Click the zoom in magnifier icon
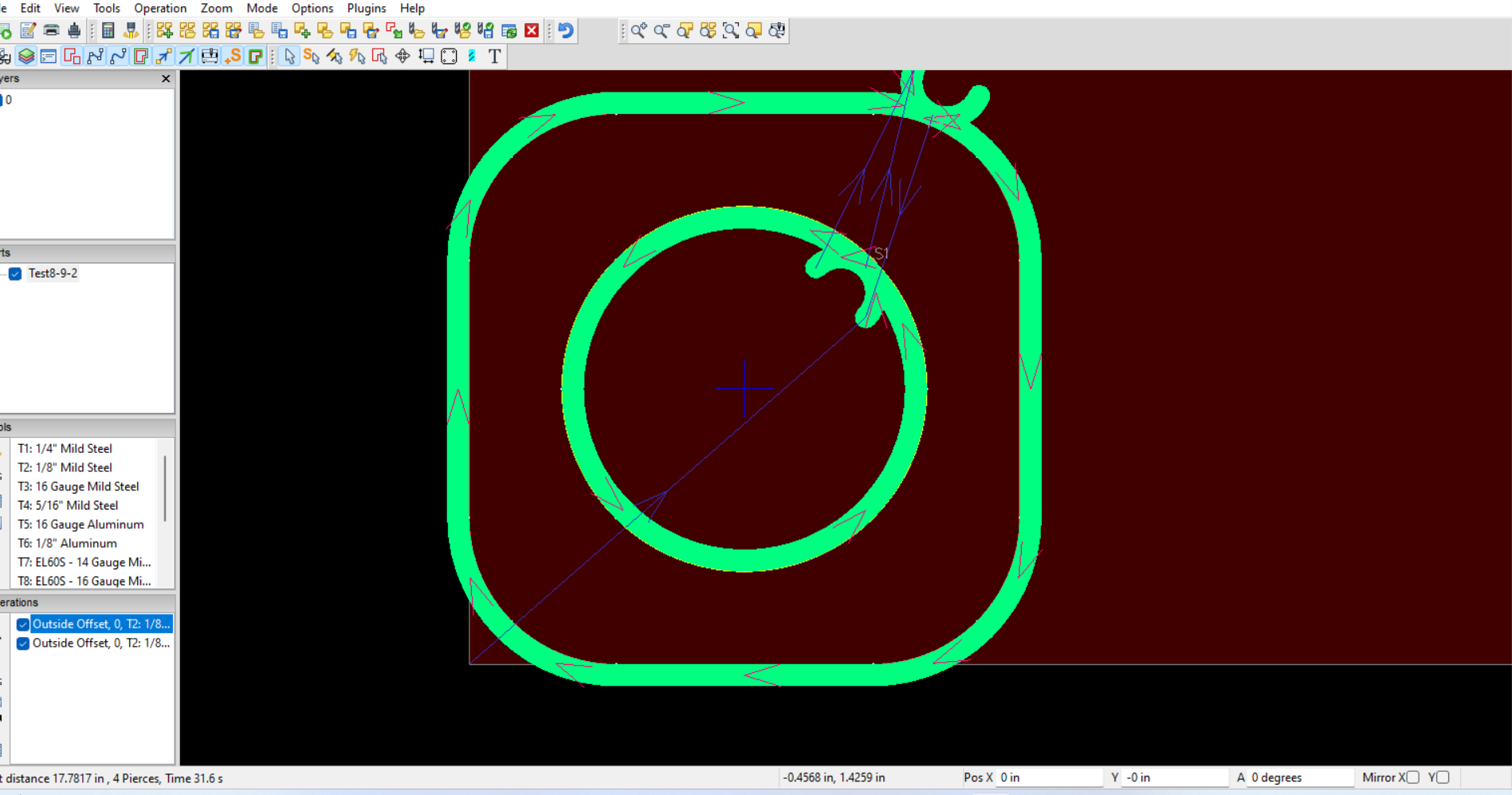 pos(638,31)
